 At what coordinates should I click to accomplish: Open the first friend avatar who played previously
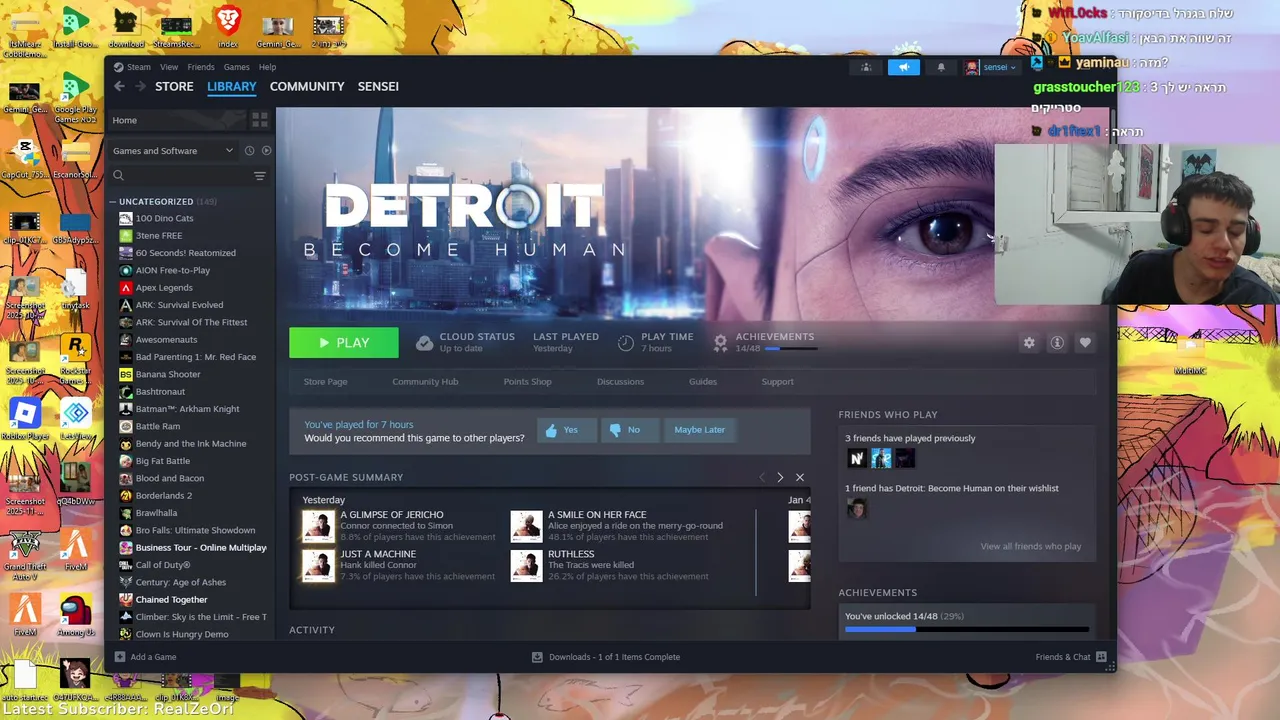[857, 458]
